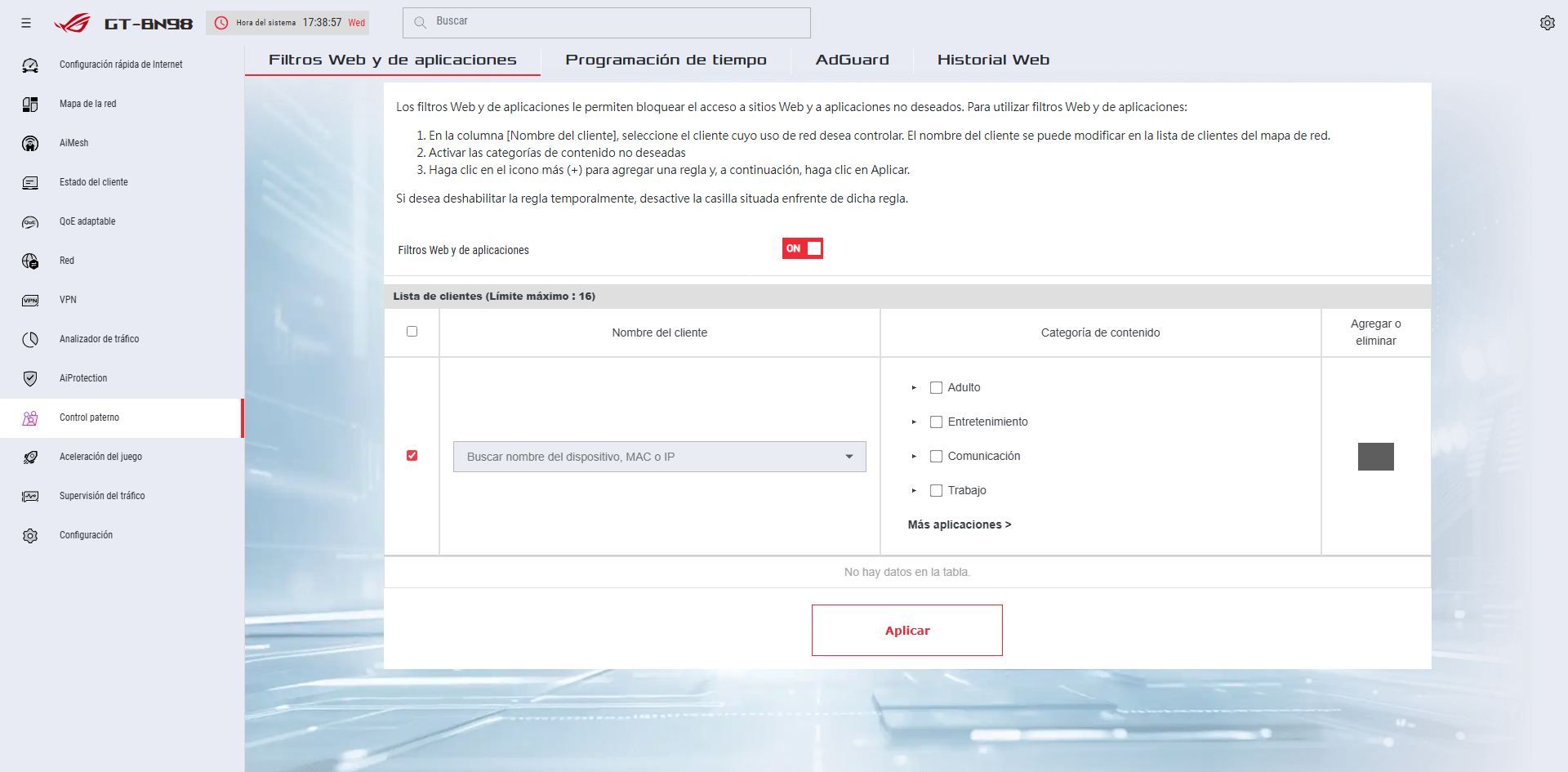Turn off Filtros Web y de aplicaciones switch
This screenshot has height=772, width=1568.
802,248
